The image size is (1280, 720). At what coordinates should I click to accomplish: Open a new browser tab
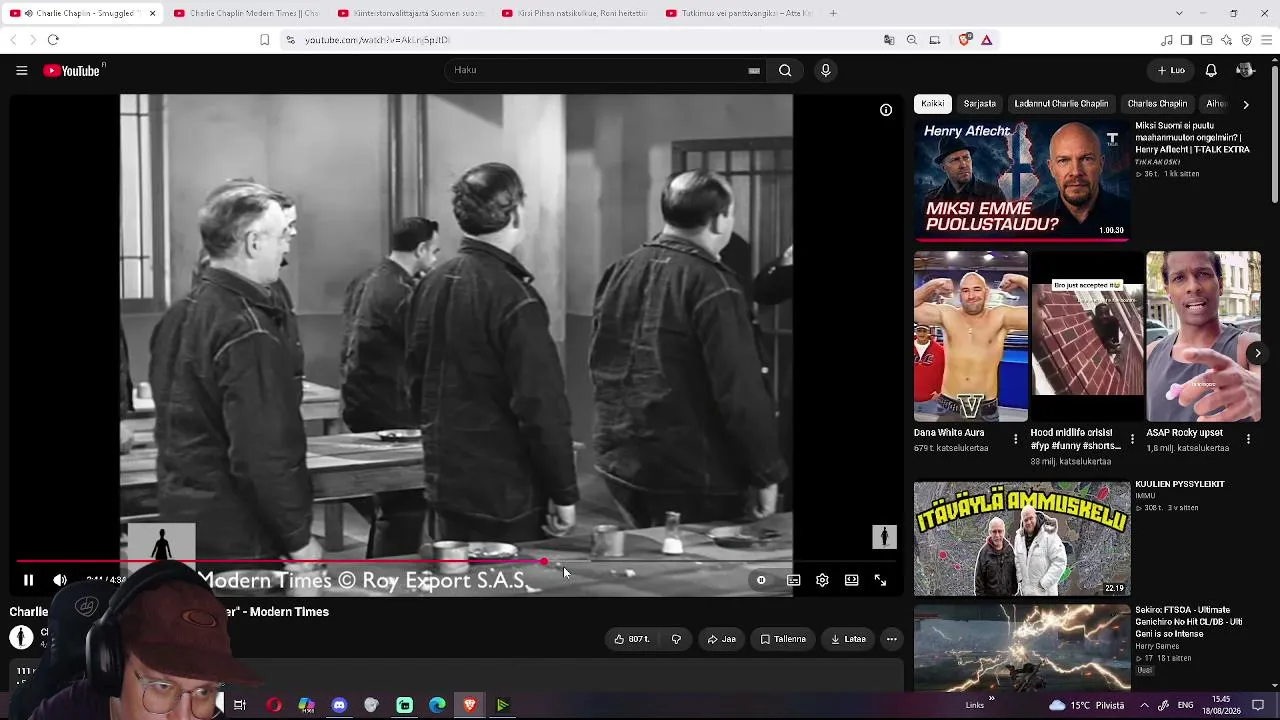pos(833,13)
